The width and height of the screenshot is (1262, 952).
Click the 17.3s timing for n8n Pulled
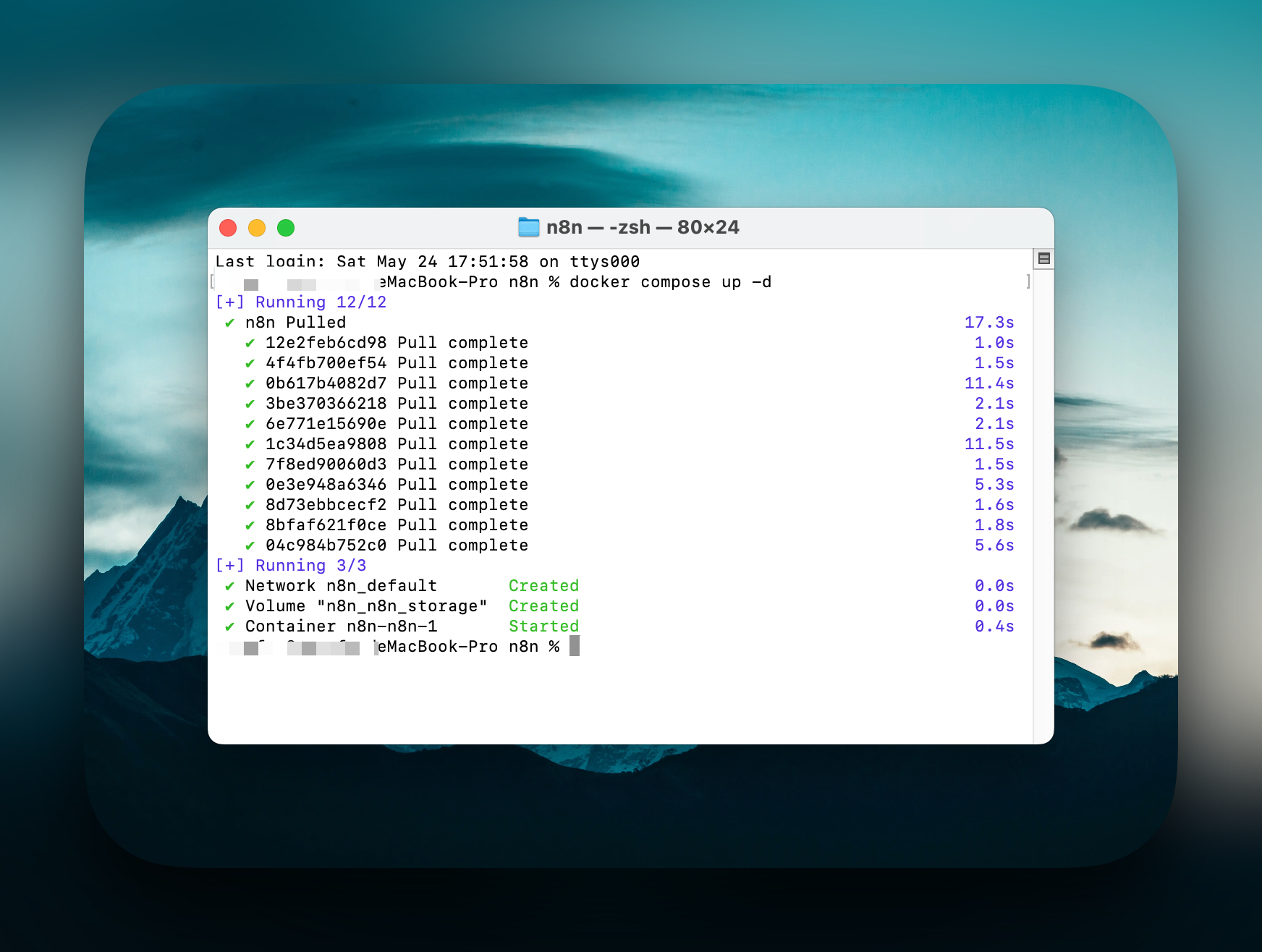[x=988, y=323]
